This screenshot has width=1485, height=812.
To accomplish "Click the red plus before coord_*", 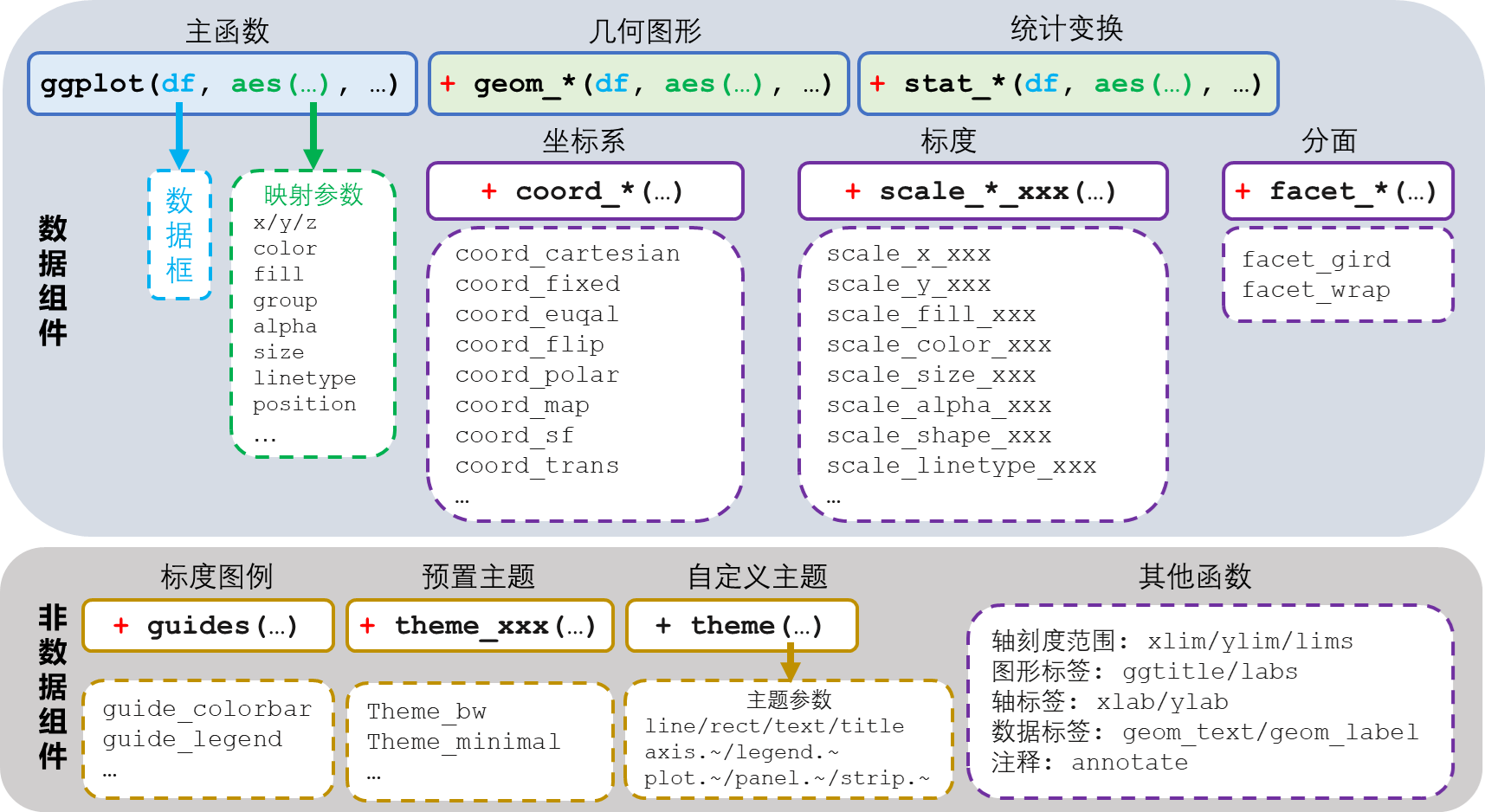I will pos(489,191).
